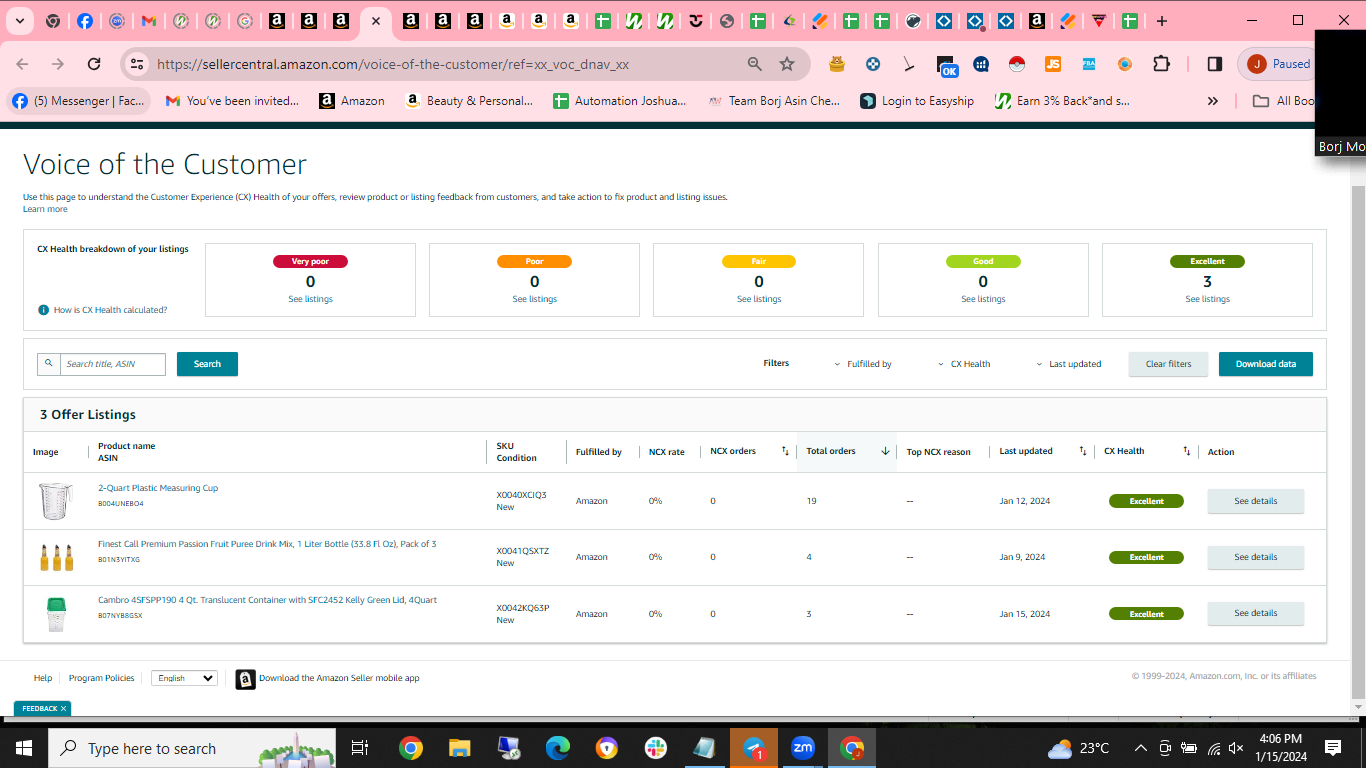
Task: Focus the Search title, ASIN field
Action: (113, 364)
